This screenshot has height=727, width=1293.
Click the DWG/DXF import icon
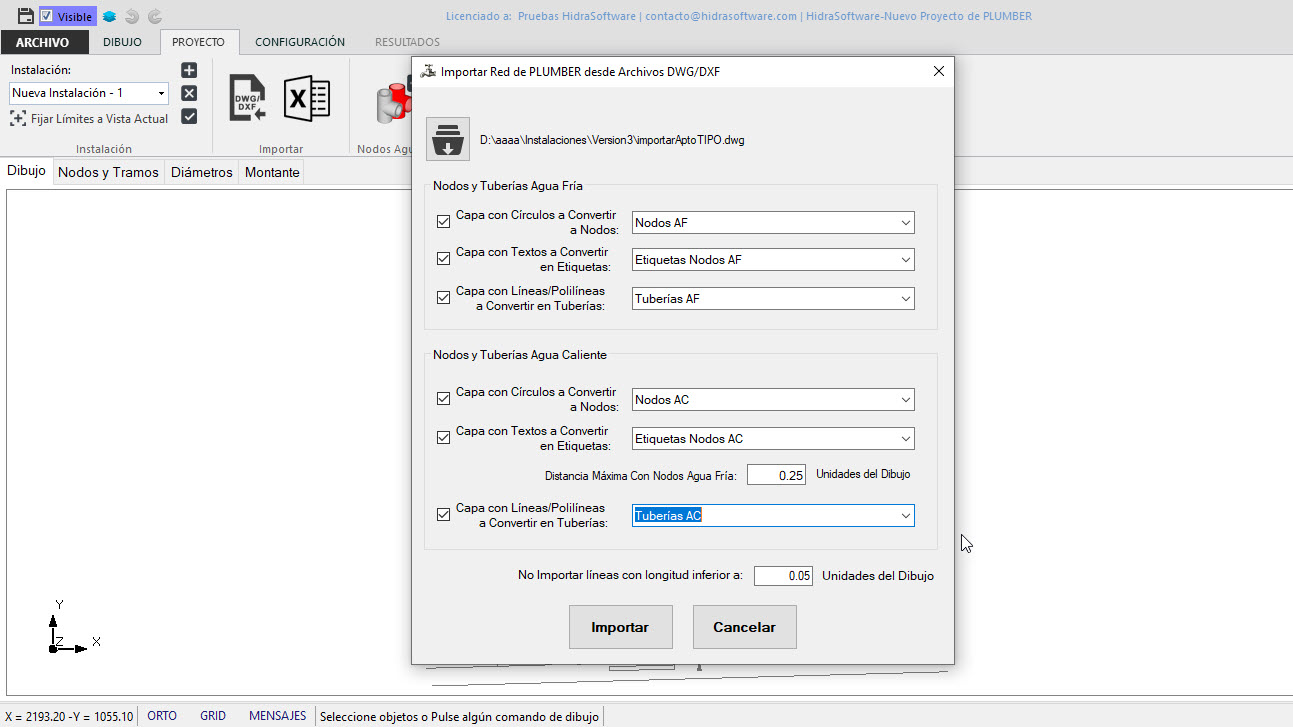tap(247, 98)
